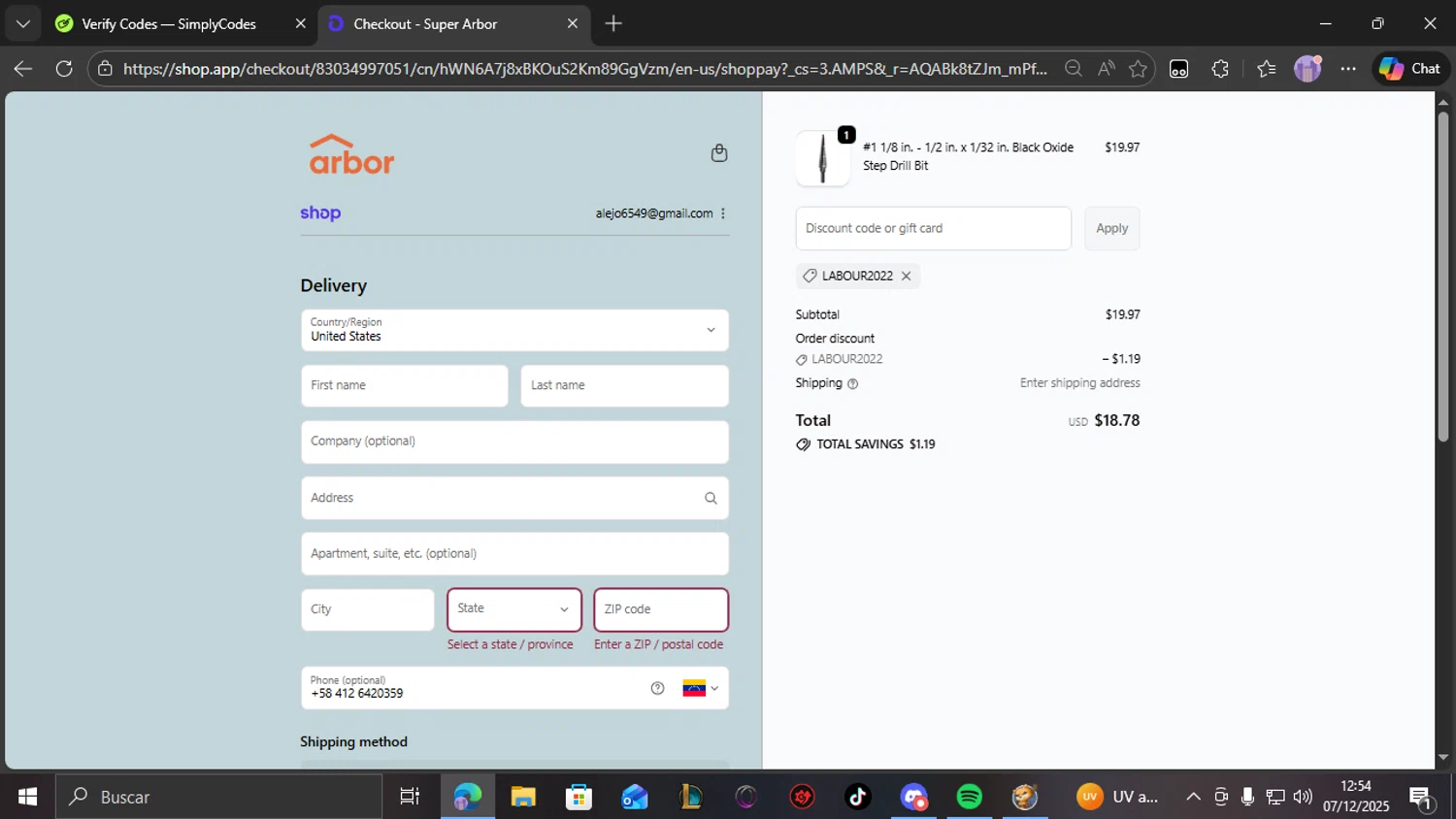Open the Windows Start menu
Viewport: 1456px width, 819px height.
pyautogui.click(x=27, y=797)
